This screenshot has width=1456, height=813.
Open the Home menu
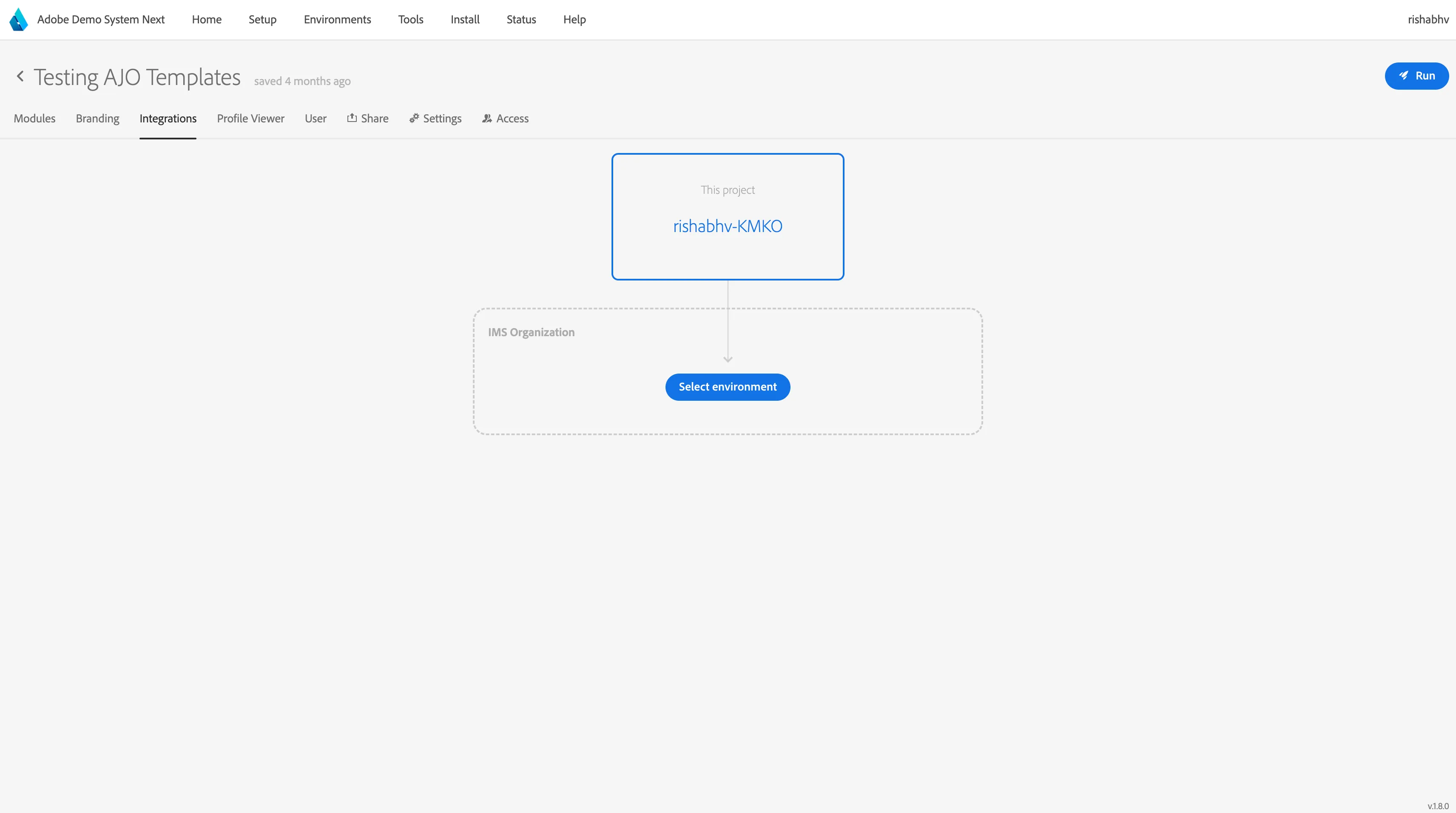pyautogui.click(x=207, y=20)
